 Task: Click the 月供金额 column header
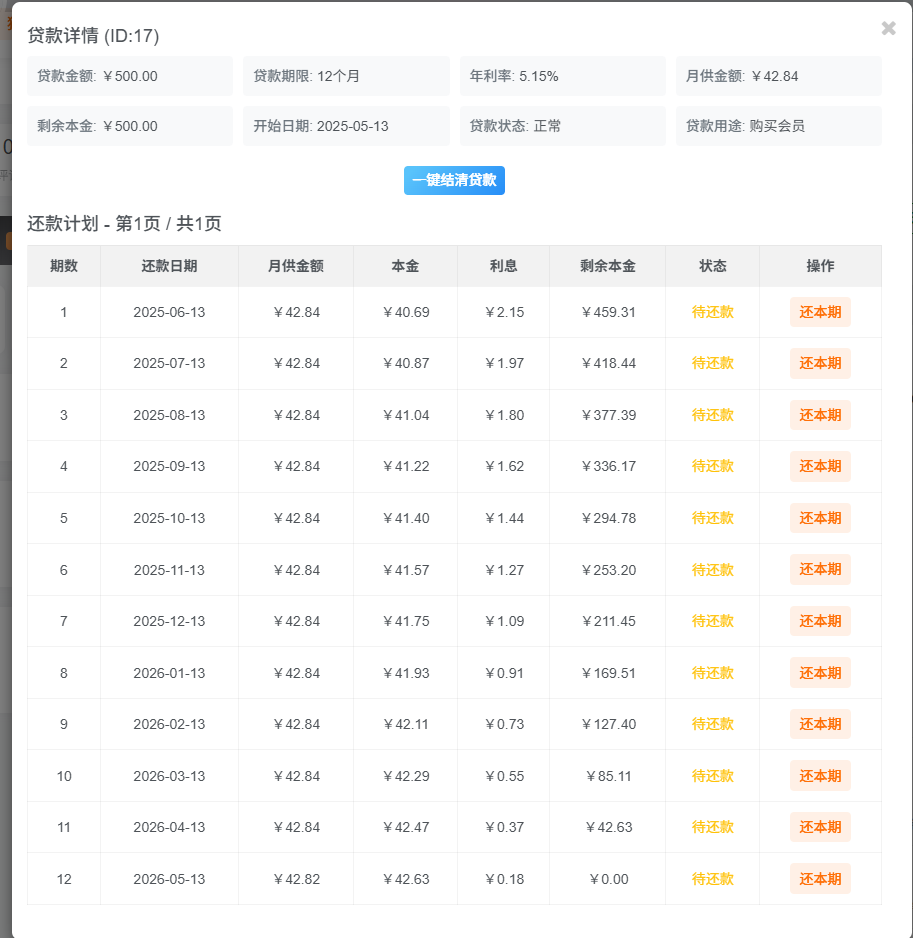pyautogui.click(x=295, y=266)
